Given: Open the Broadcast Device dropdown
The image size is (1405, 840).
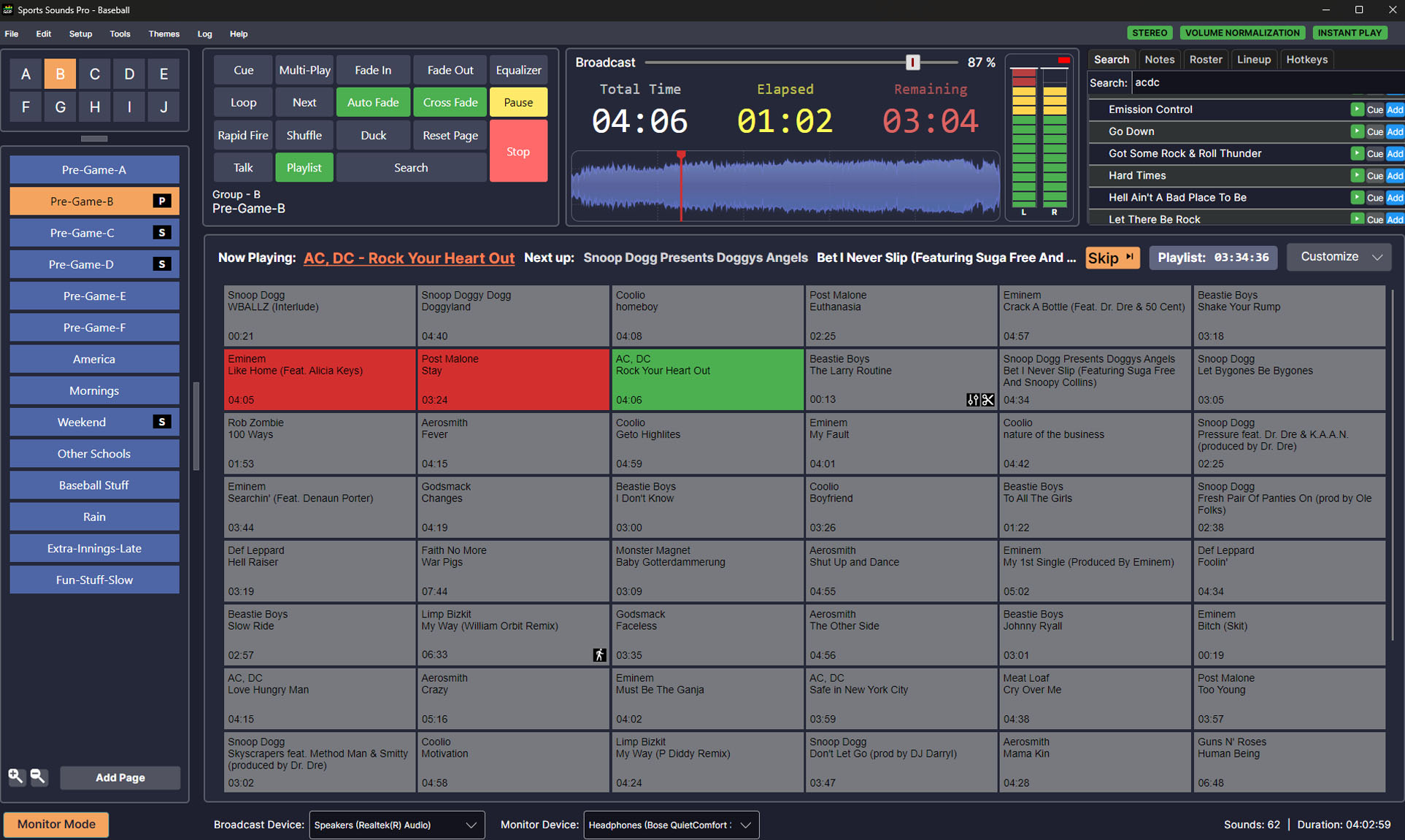Looking at the screenshot, I should 396,825.
